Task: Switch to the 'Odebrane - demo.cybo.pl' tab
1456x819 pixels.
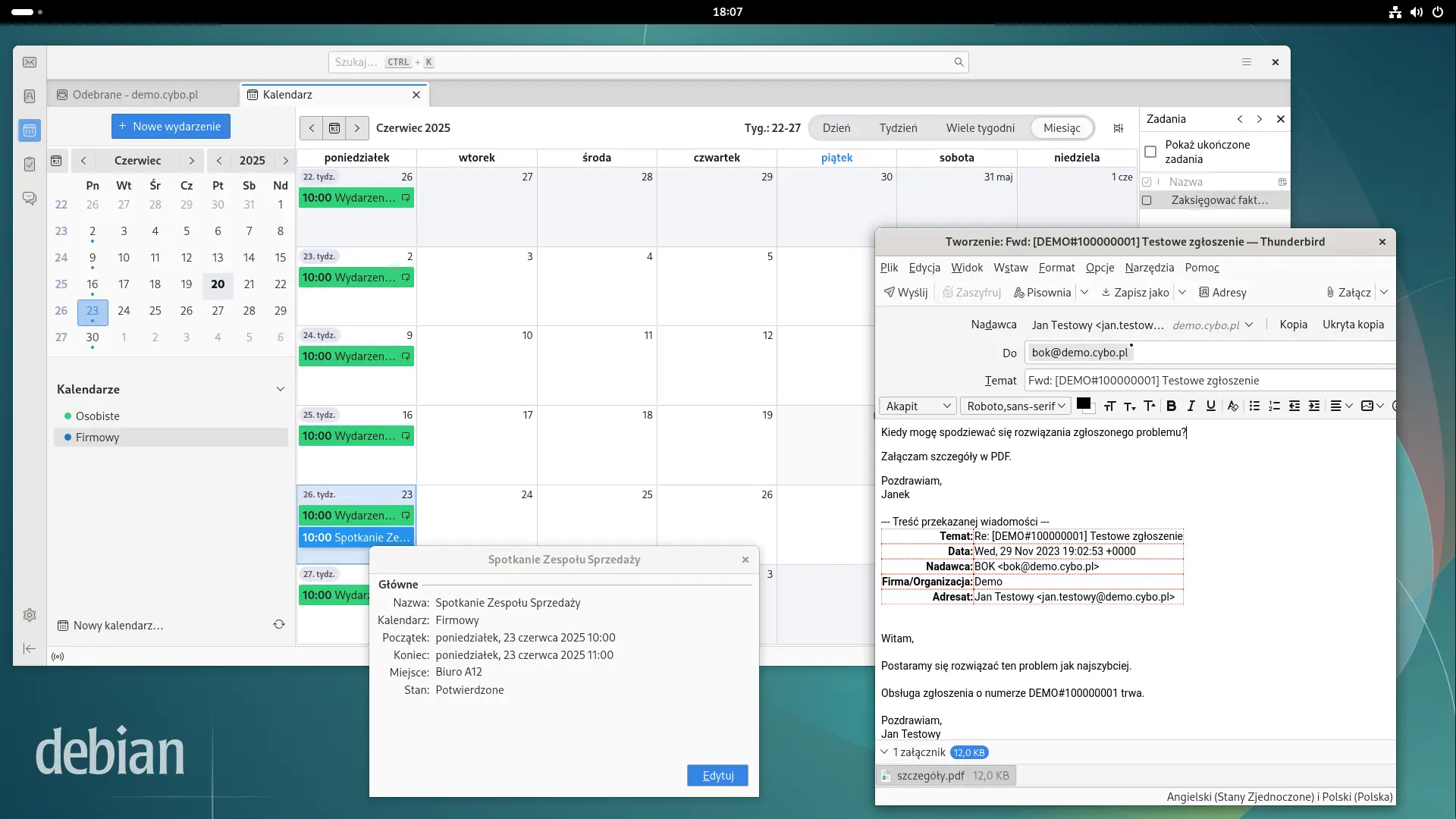Action: (135, 95)
